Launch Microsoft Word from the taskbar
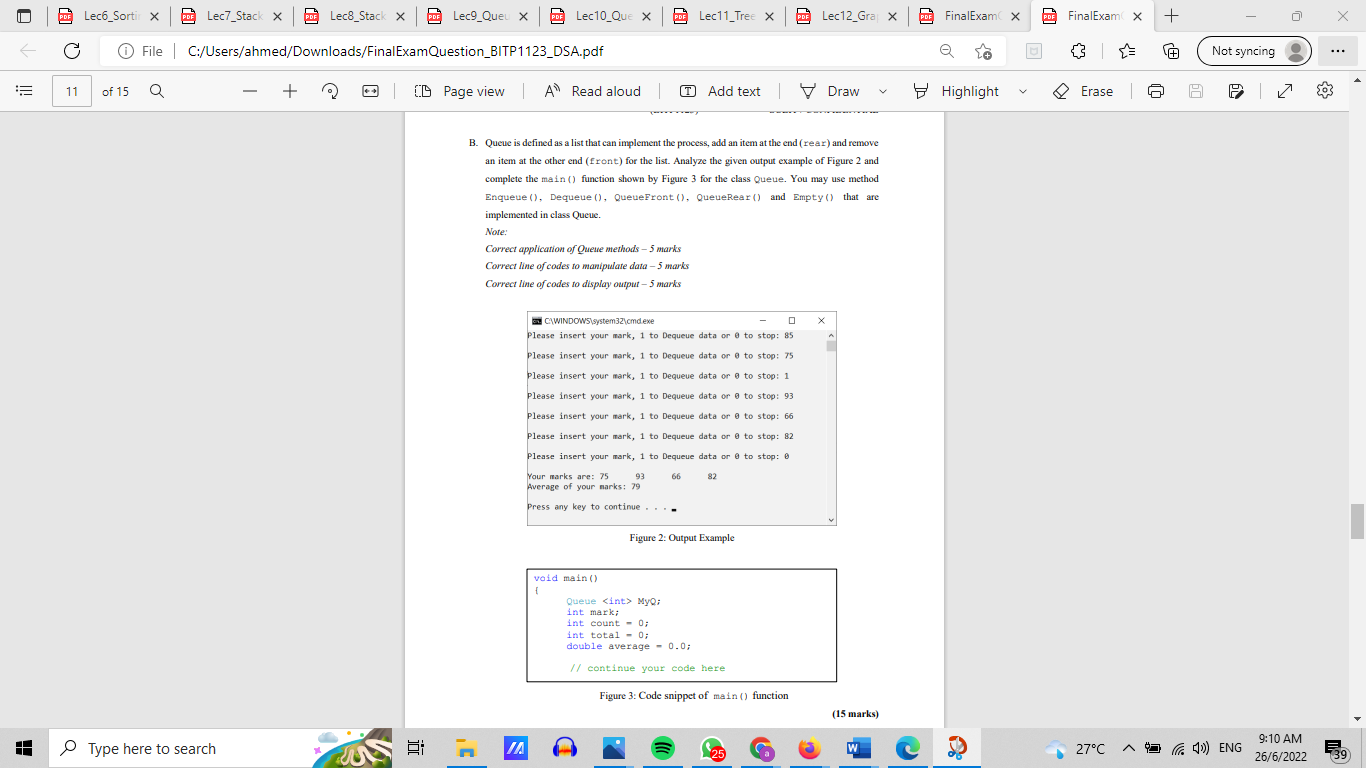 (858, 747)
